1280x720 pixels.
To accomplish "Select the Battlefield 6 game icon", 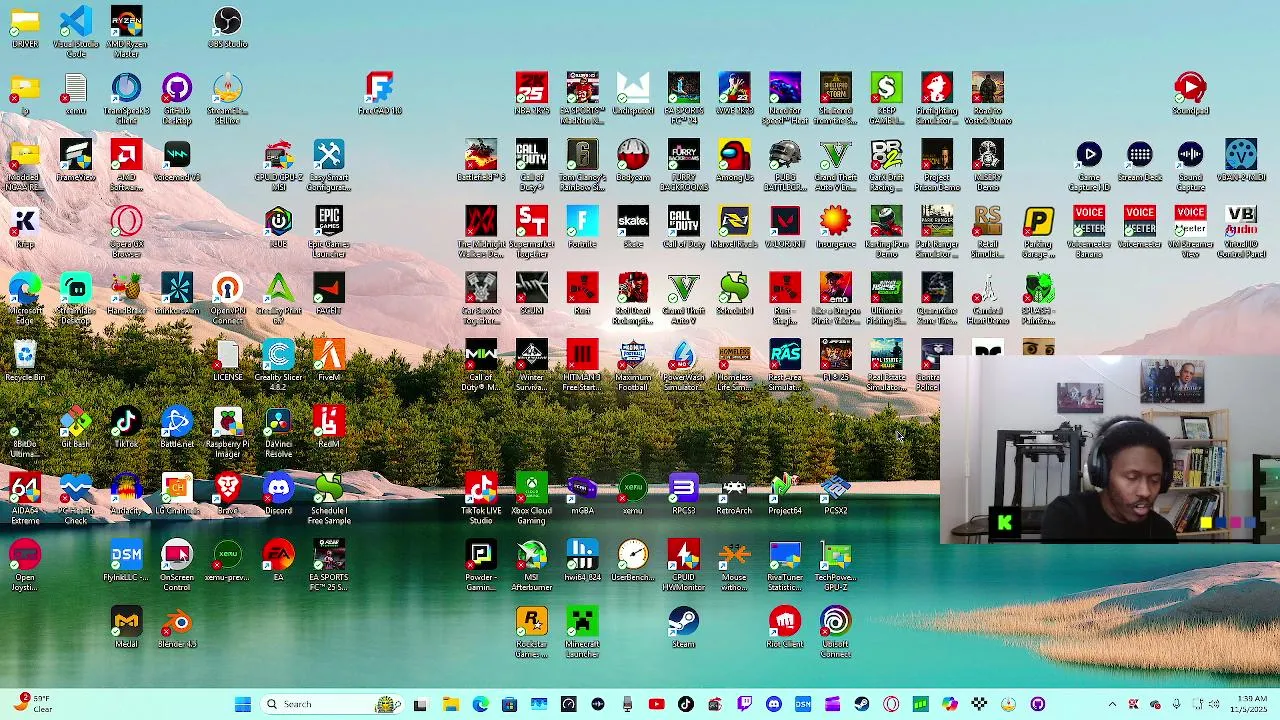I will [x=481, y=160].
